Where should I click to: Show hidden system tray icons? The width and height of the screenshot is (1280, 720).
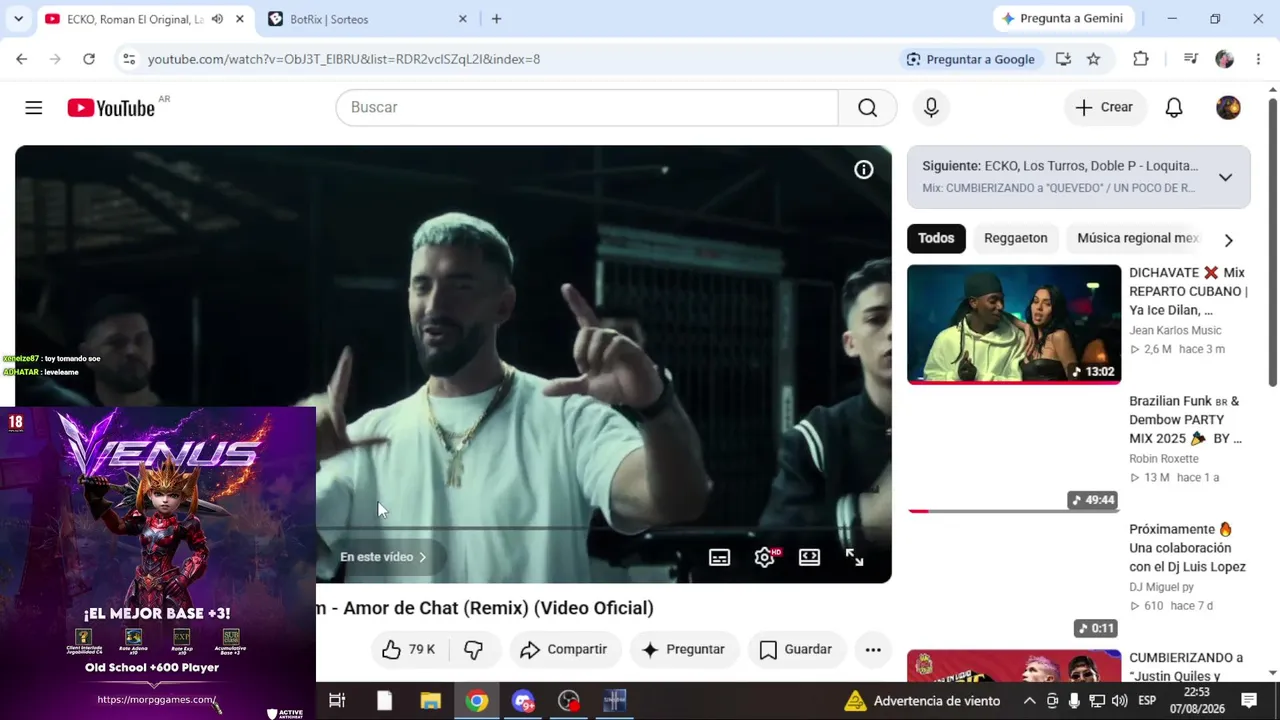pos(1029,701)
